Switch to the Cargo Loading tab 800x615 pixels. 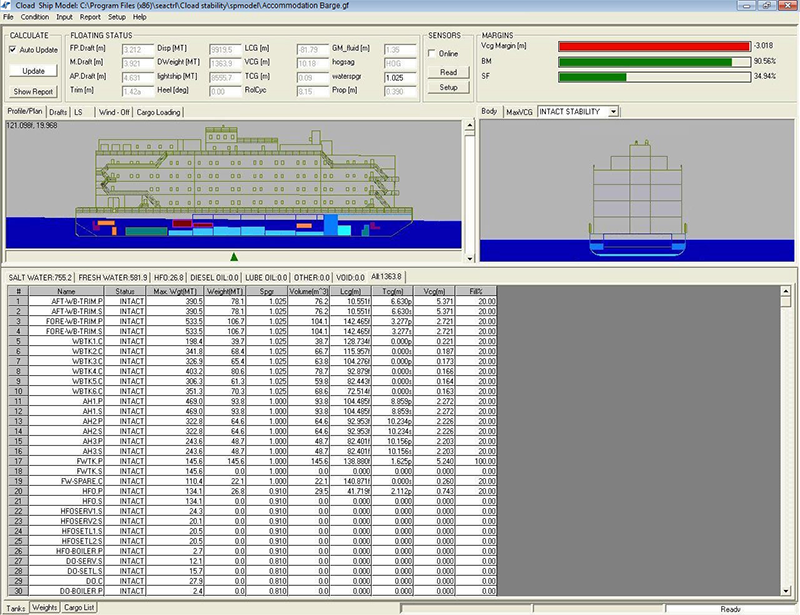158,112
